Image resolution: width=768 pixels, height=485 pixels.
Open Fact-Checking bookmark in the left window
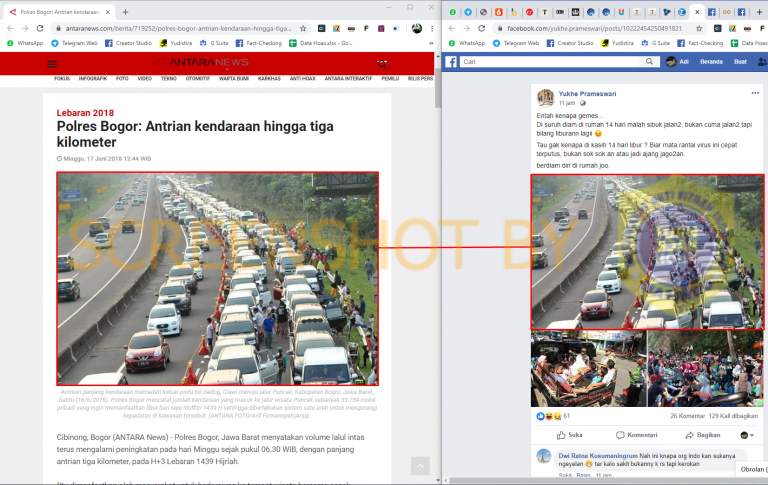tap(259, 43)
